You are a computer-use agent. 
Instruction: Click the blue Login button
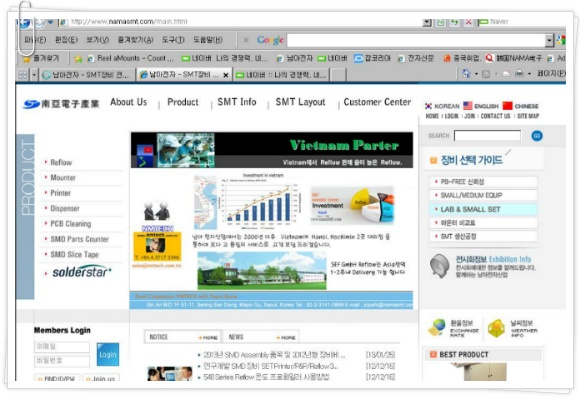point(108,354)
